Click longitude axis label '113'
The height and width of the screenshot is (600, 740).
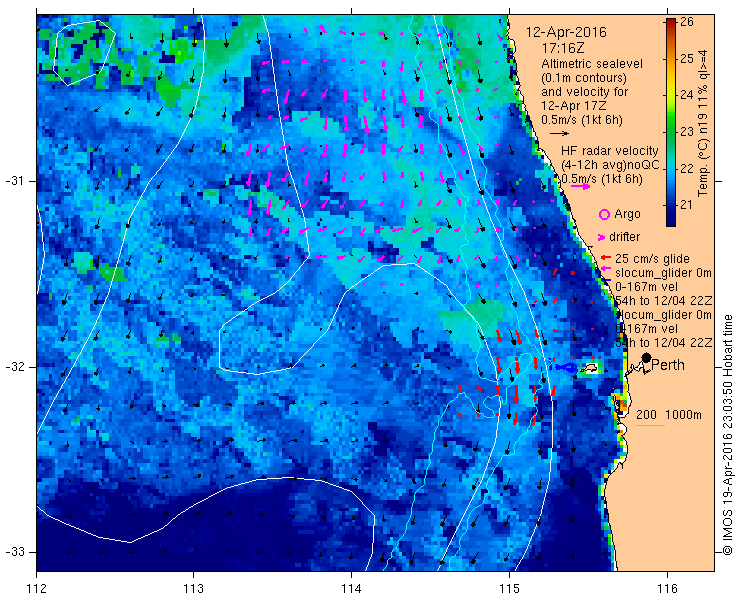(193, 589)
